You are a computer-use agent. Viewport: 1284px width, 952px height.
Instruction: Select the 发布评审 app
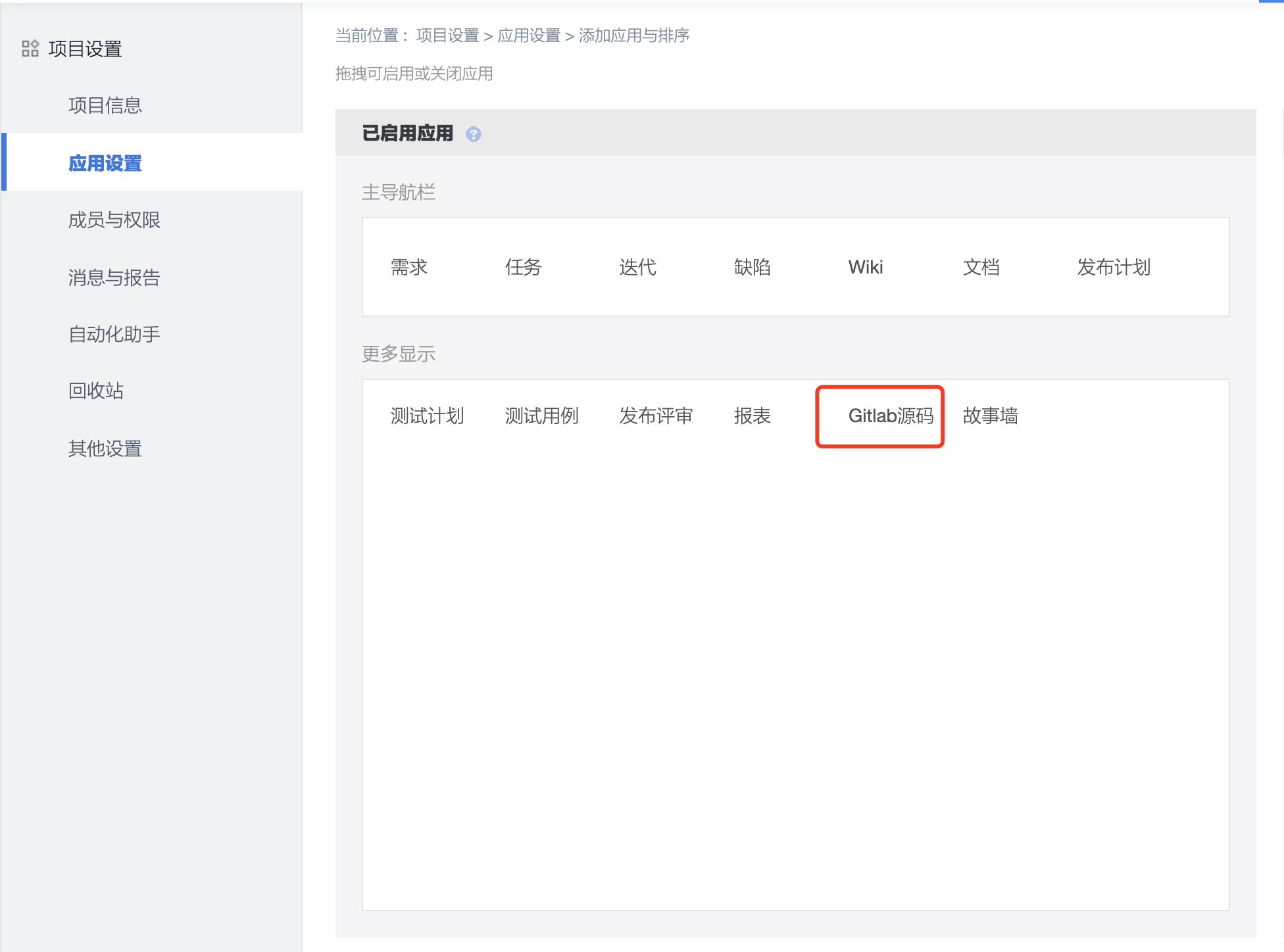[x=656, y=416]
